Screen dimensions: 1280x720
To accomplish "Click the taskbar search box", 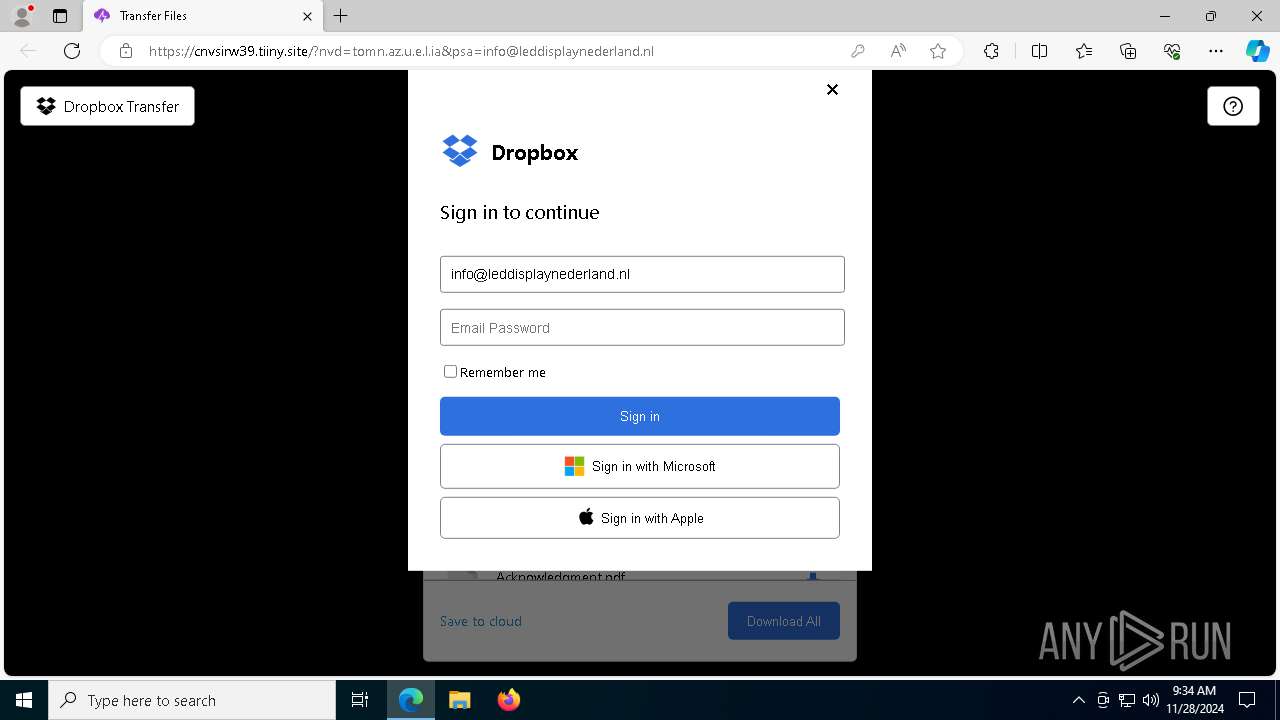I will 192,700.
